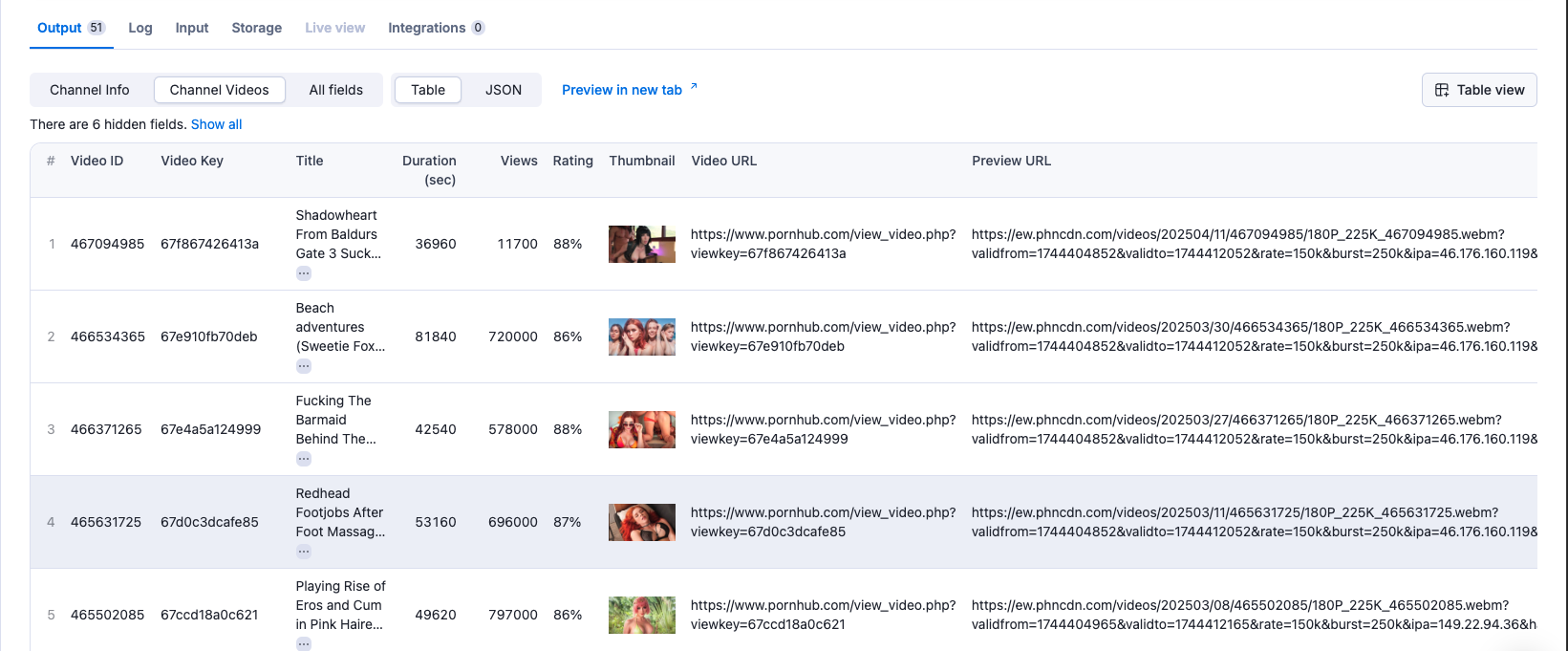Click the grid icon in Table view button
Viewport: 1568px width, 651px height.
click(1442, 90)
